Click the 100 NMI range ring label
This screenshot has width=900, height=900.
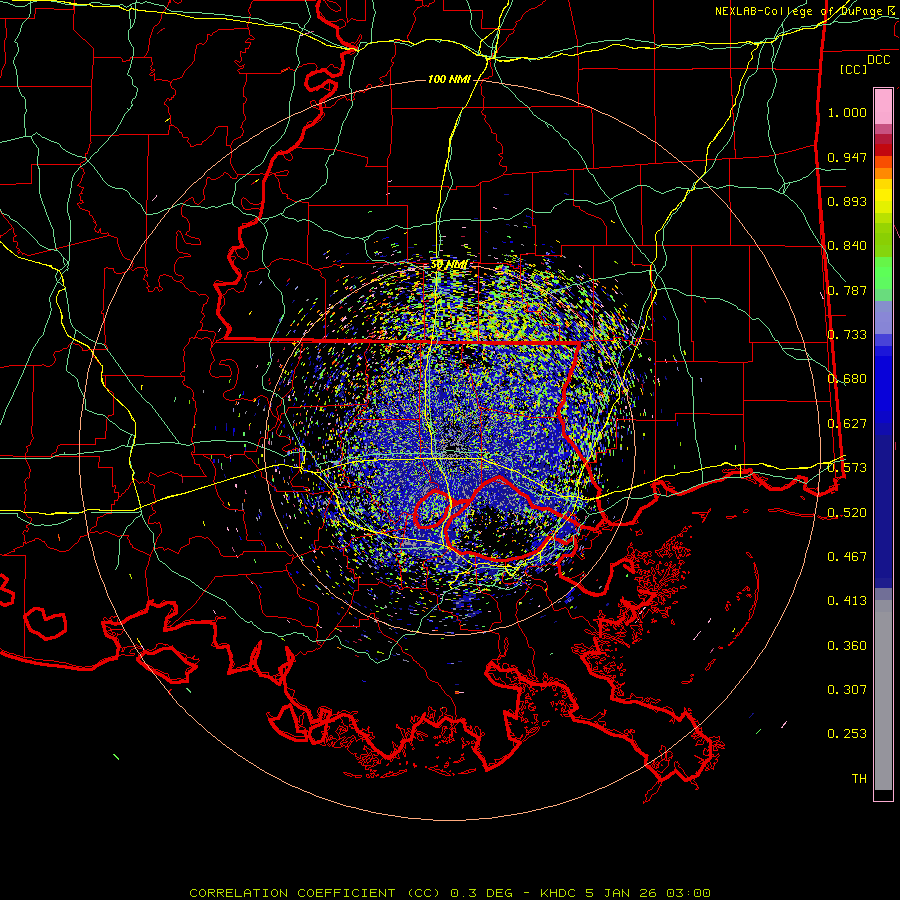pyautogui.click(x=449, y=79)
